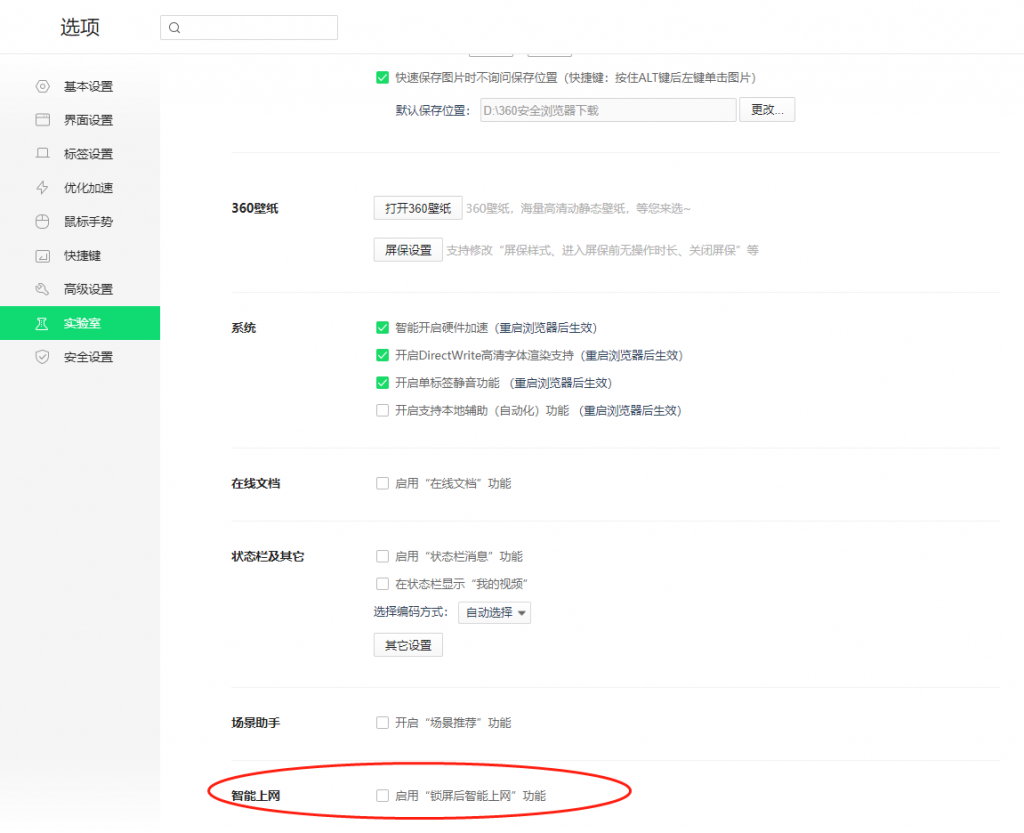This screenshot has height=833, width=1024.
Task: Switch to 标签设置 section
Action: pyautogui.click(x=80, y=154)
